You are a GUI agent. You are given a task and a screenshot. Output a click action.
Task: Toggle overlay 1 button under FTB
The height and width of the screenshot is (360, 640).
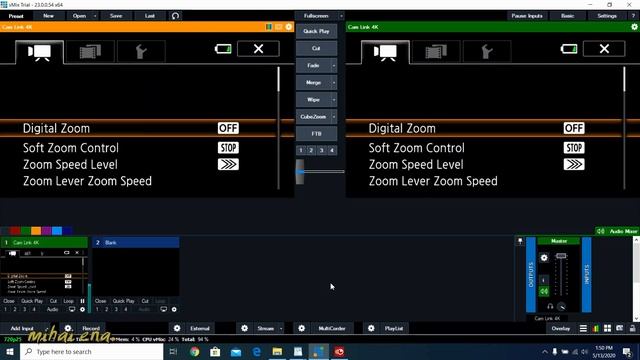coord(301,150)
